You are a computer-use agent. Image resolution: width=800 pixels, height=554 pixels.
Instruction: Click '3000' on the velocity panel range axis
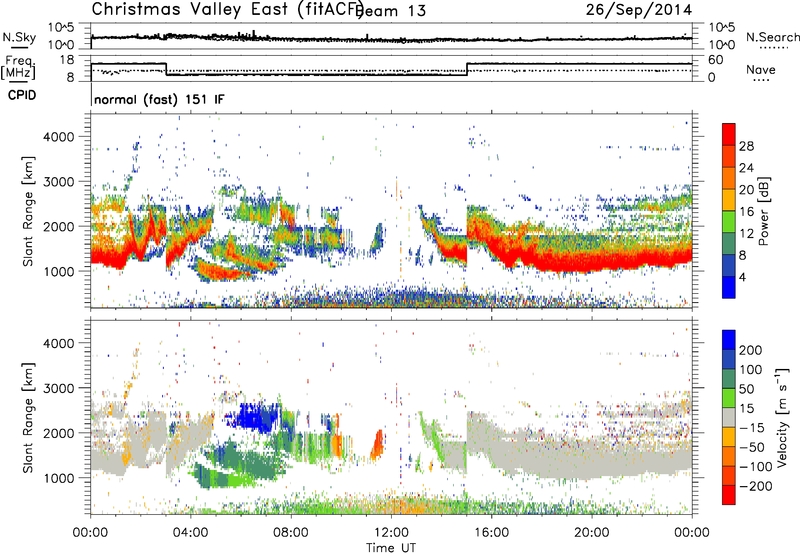pyautogui.click(x=58, y=388)
